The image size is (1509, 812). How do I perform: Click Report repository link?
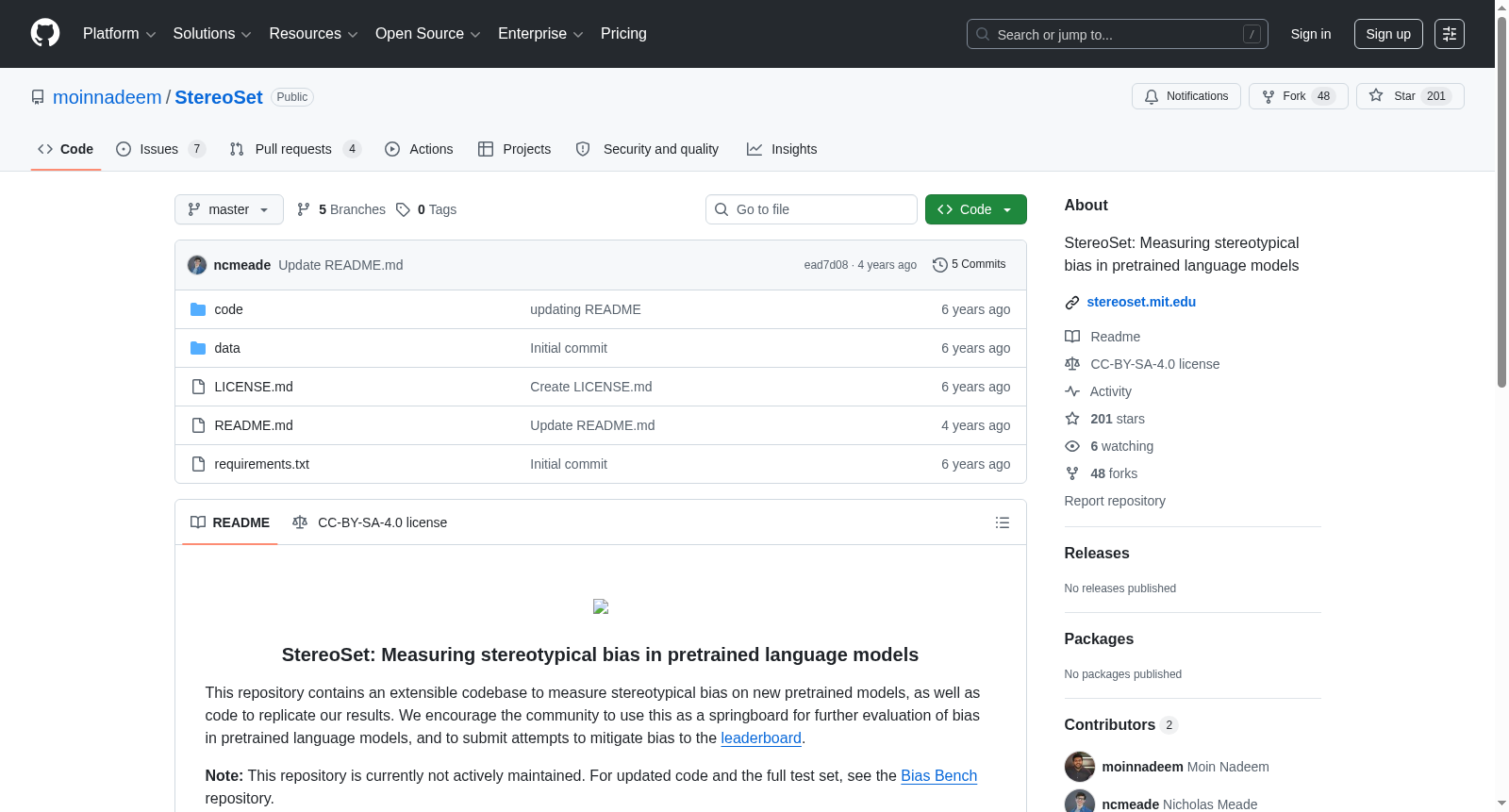pyautogui.click(x=1115, y=501)
